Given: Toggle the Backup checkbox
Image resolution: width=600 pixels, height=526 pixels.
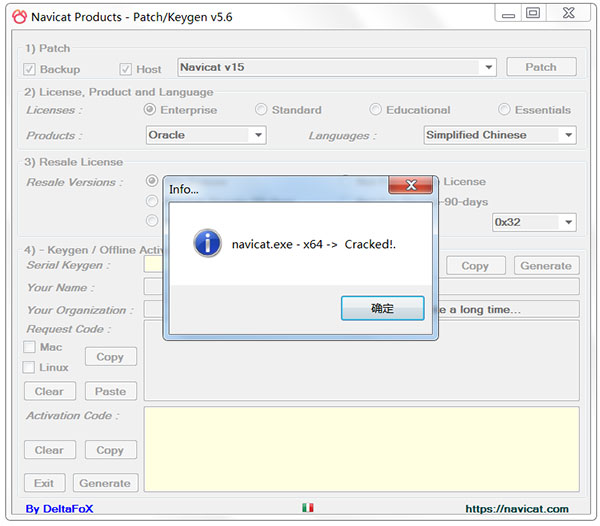Looking at the screenshot, I should pos(29,69).
